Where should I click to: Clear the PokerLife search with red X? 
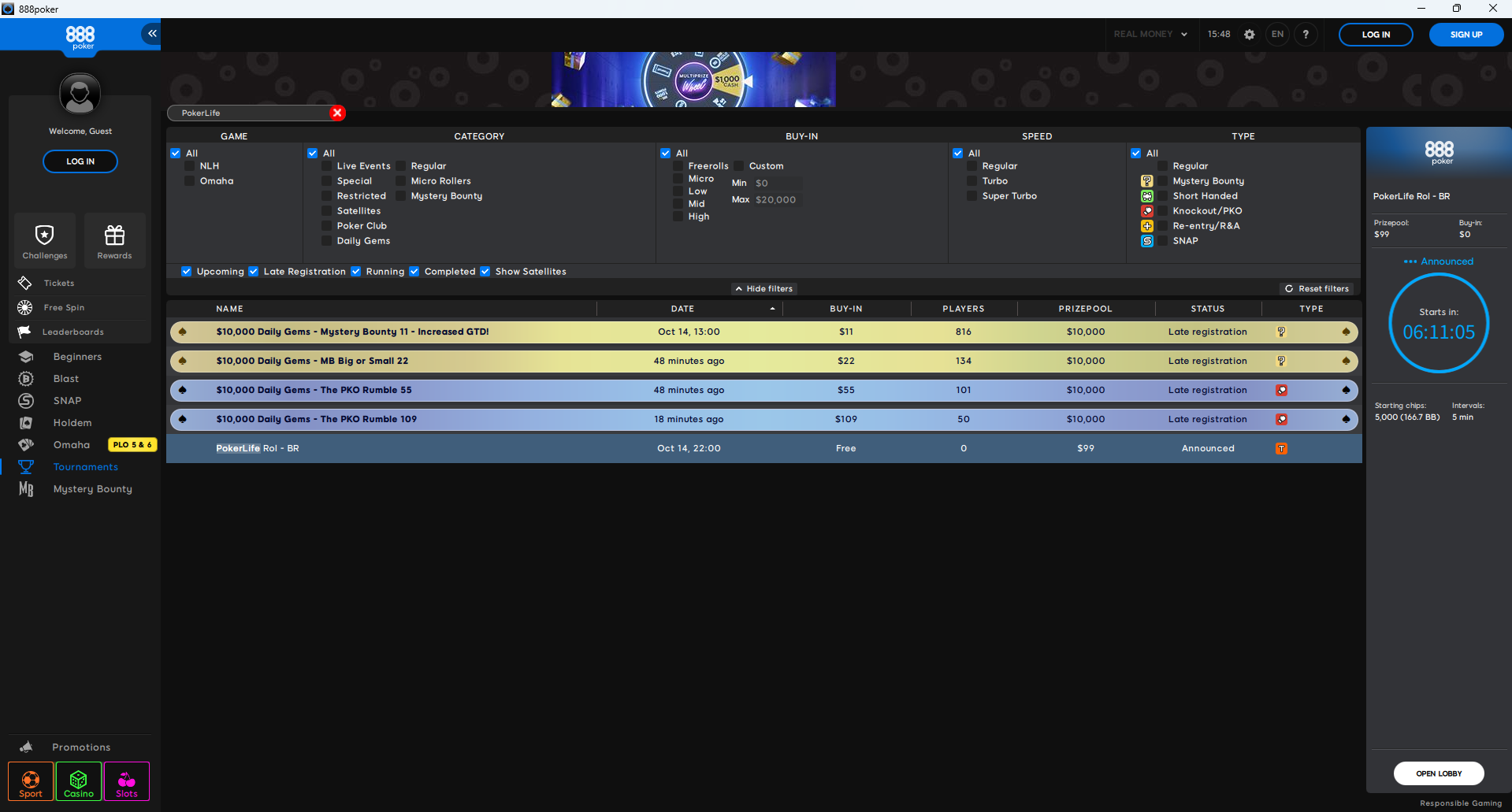tap(337, 113)
